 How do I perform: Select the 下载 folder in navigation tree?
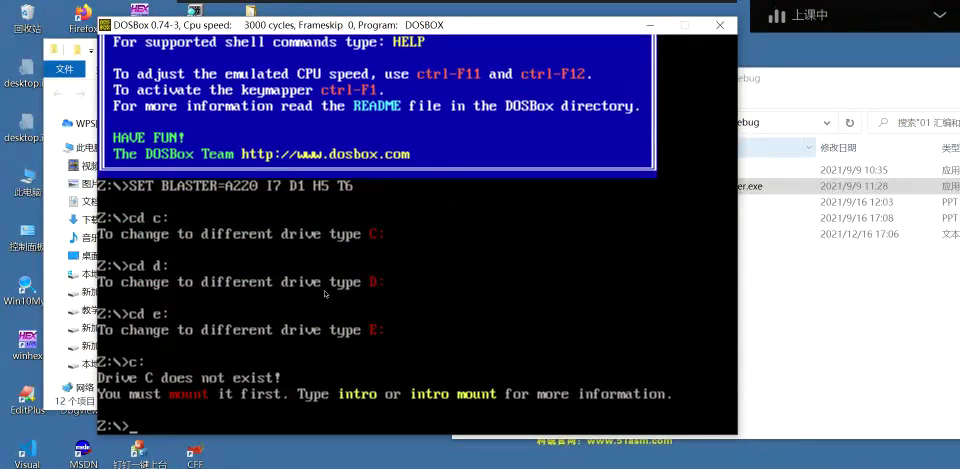point(83,219)
